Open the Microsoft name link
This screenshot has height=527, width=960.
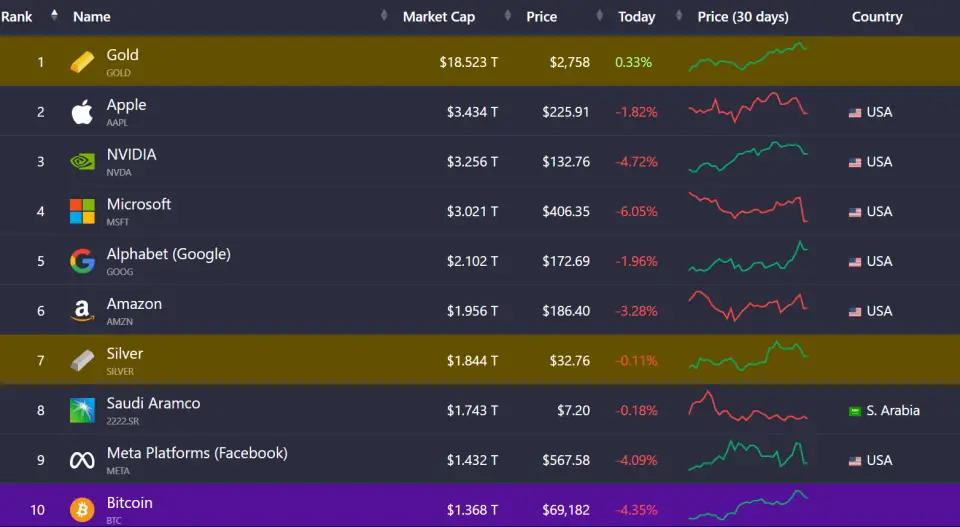[x=139, y=204]
